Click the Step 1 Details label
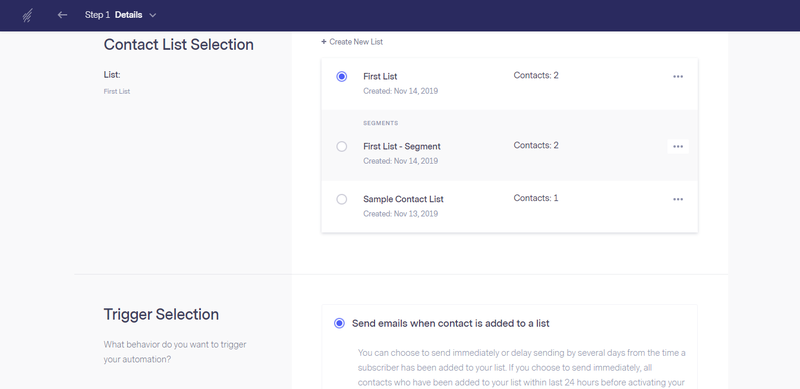800x389 pixels. [113, 15]
